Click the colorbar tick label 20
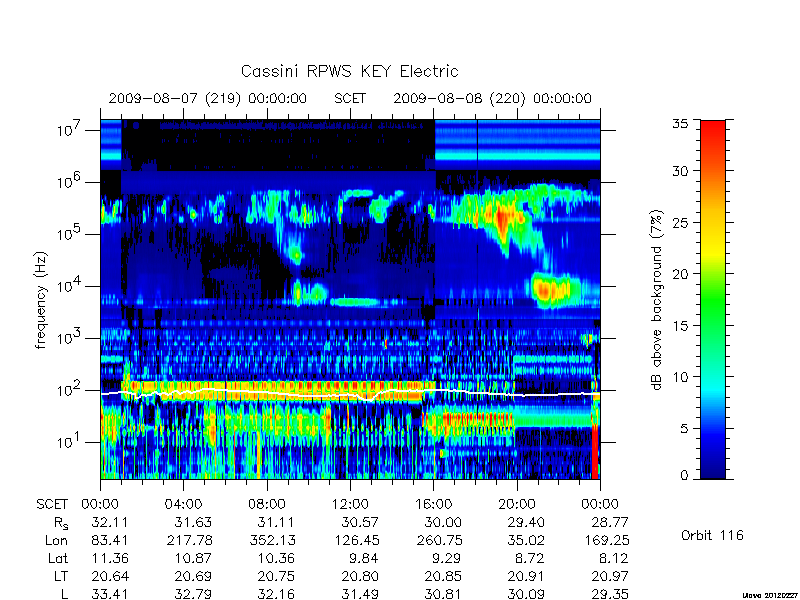The image size is (800, 600). pos(680,274)
